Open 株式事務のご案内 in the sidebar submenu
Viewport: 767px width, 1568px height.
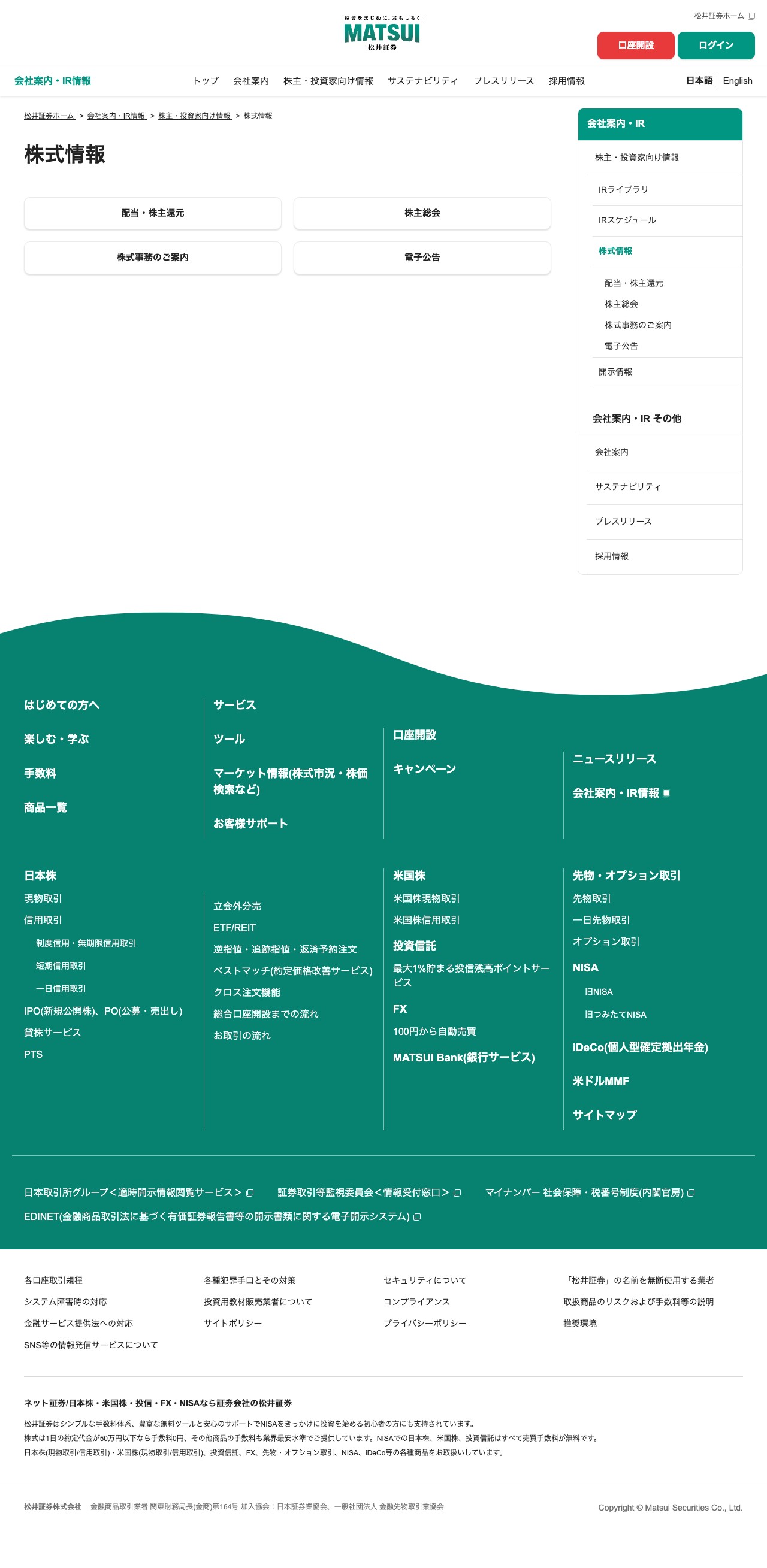[638, 325]
